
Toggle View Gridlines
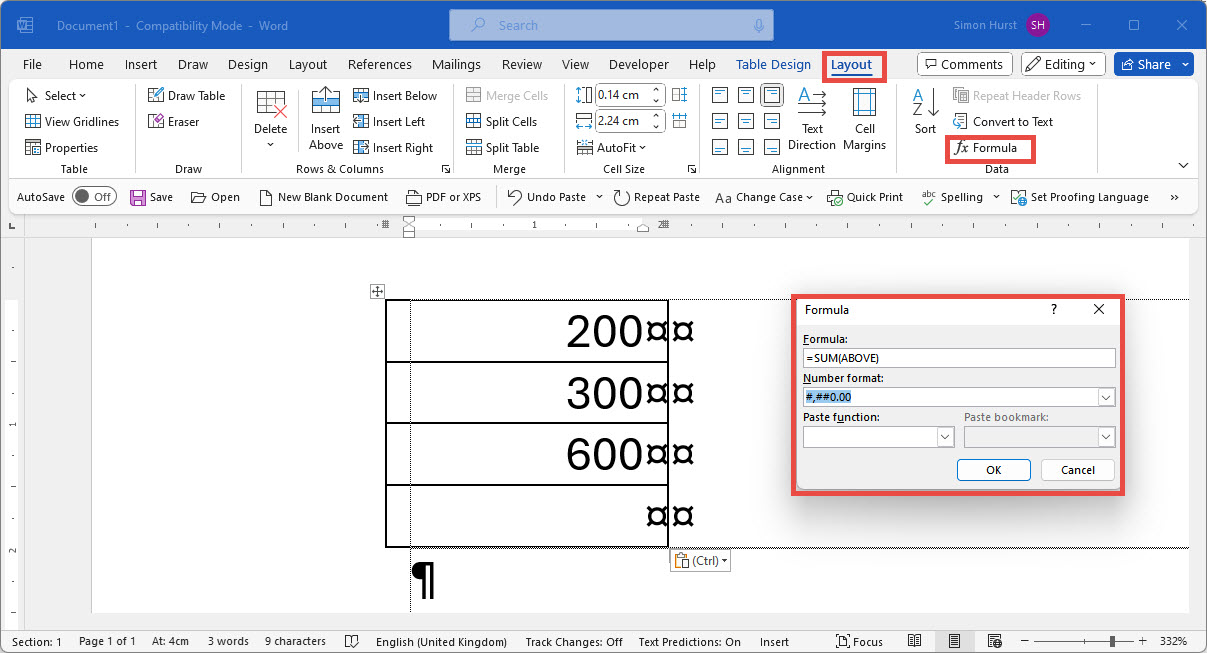coord(72,122)
